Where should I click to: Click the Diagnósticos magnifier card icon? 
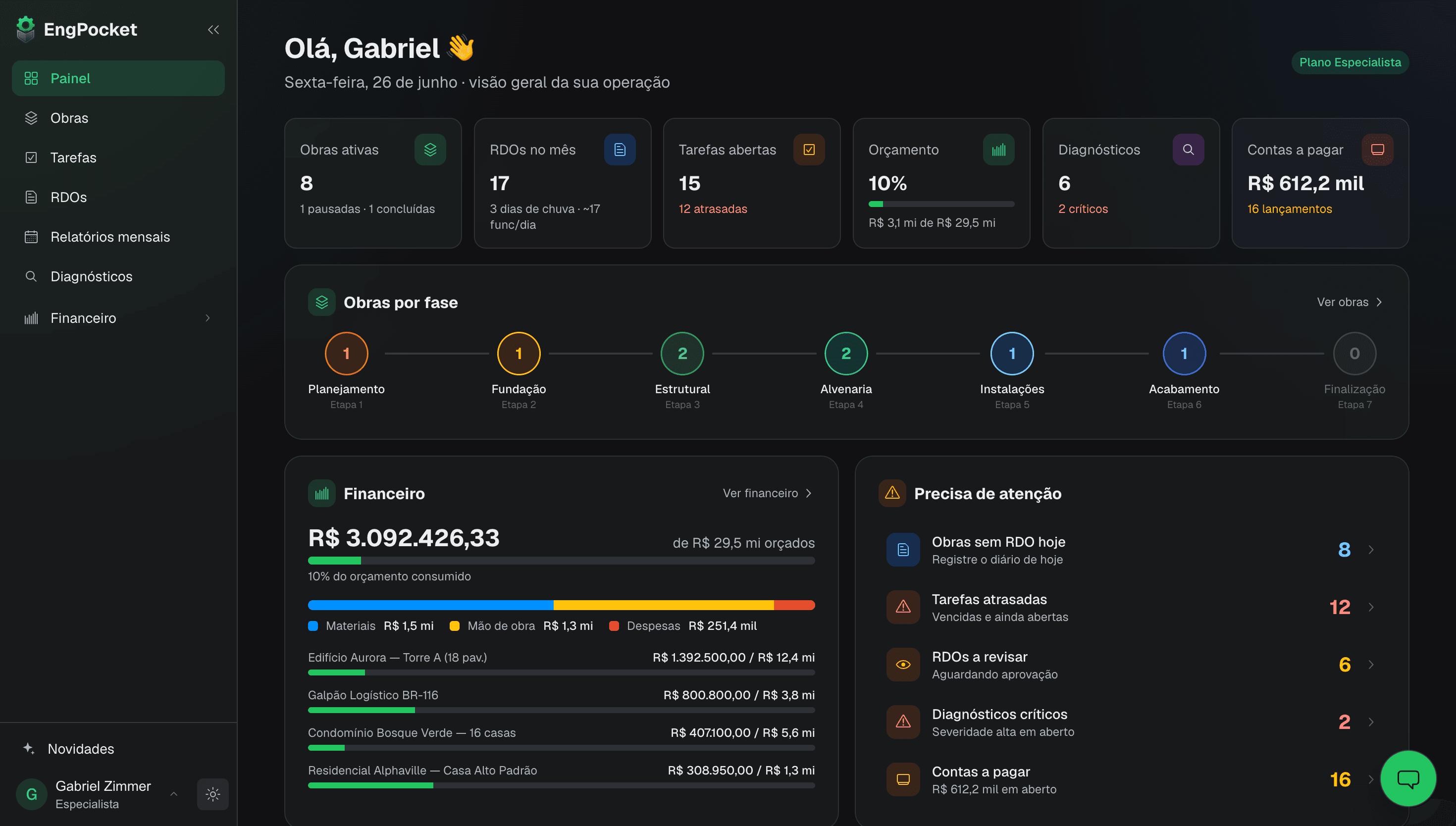pyautogui.click(x=1188, y=150)
